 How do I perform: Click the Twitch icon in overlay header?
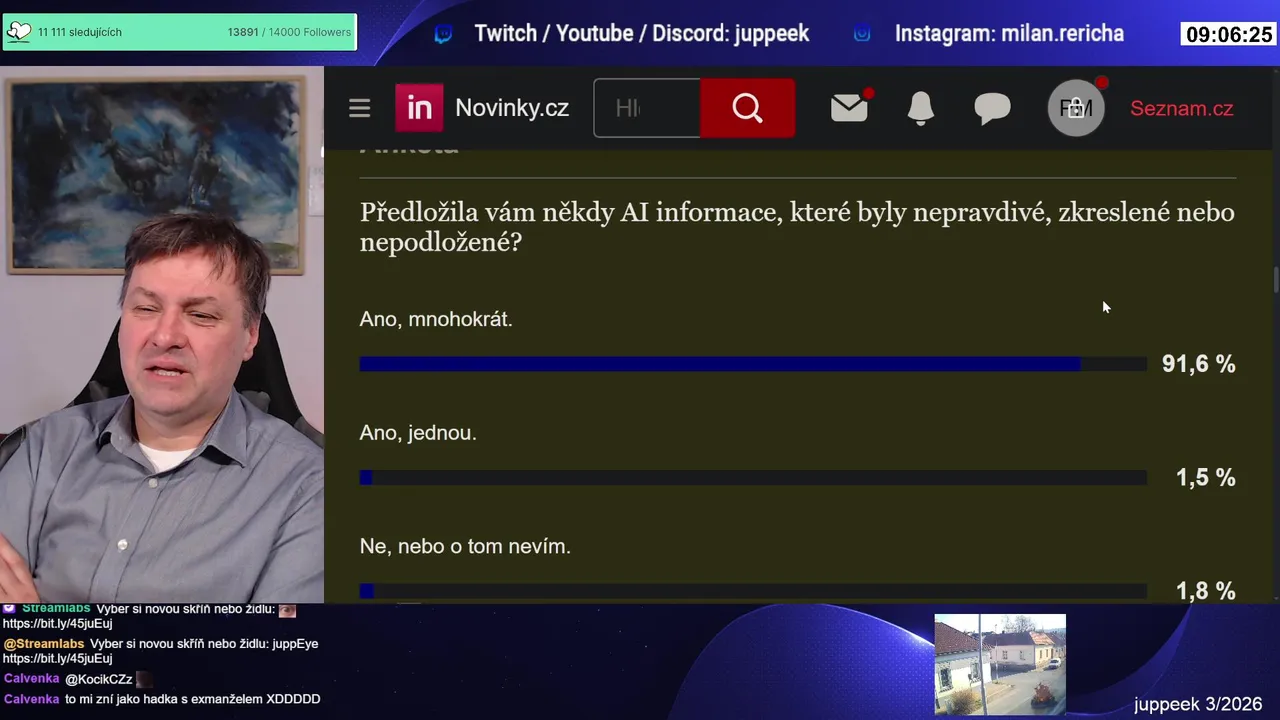coord(443,34)
